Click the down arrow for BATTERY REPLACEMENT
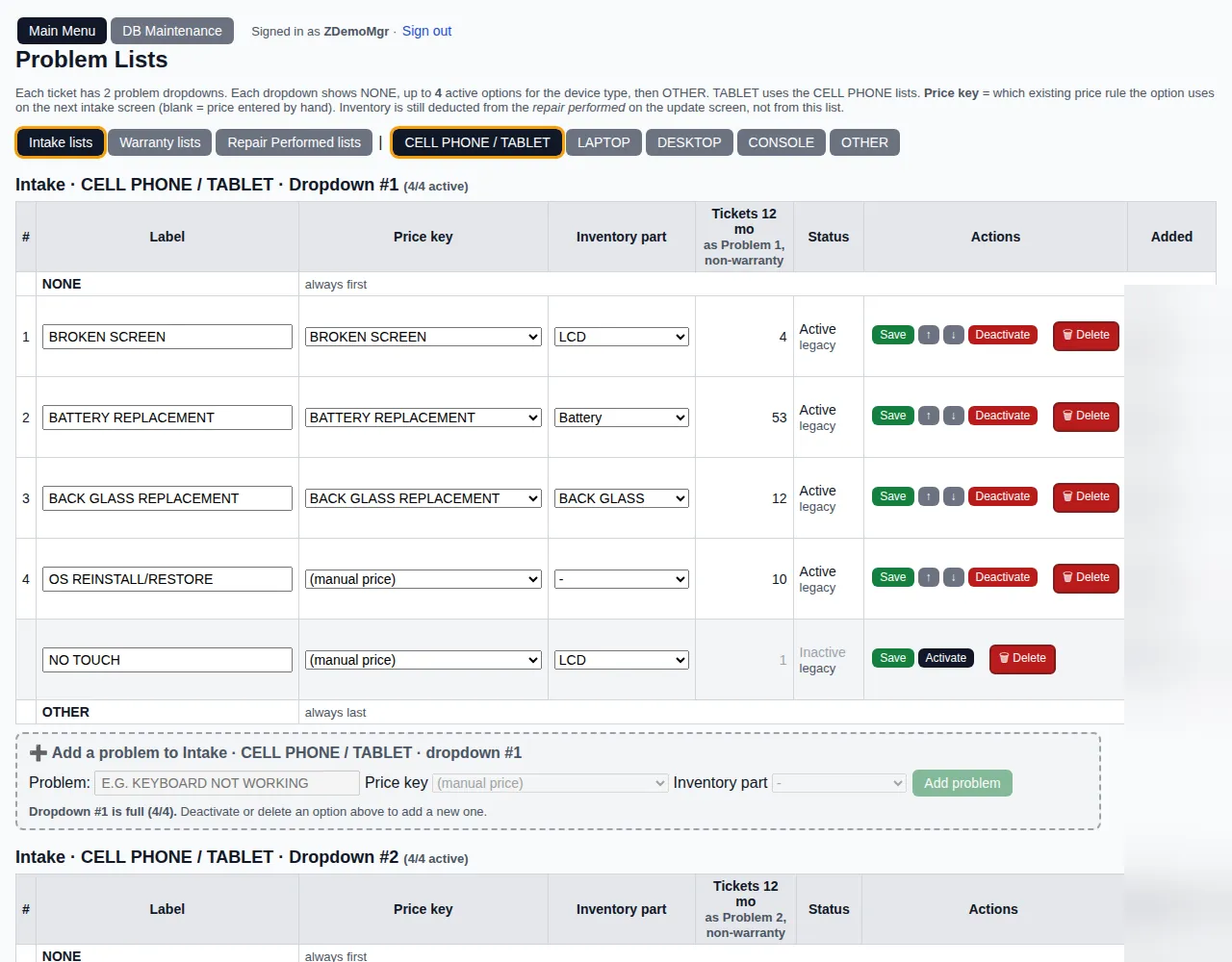 (953, 416)
